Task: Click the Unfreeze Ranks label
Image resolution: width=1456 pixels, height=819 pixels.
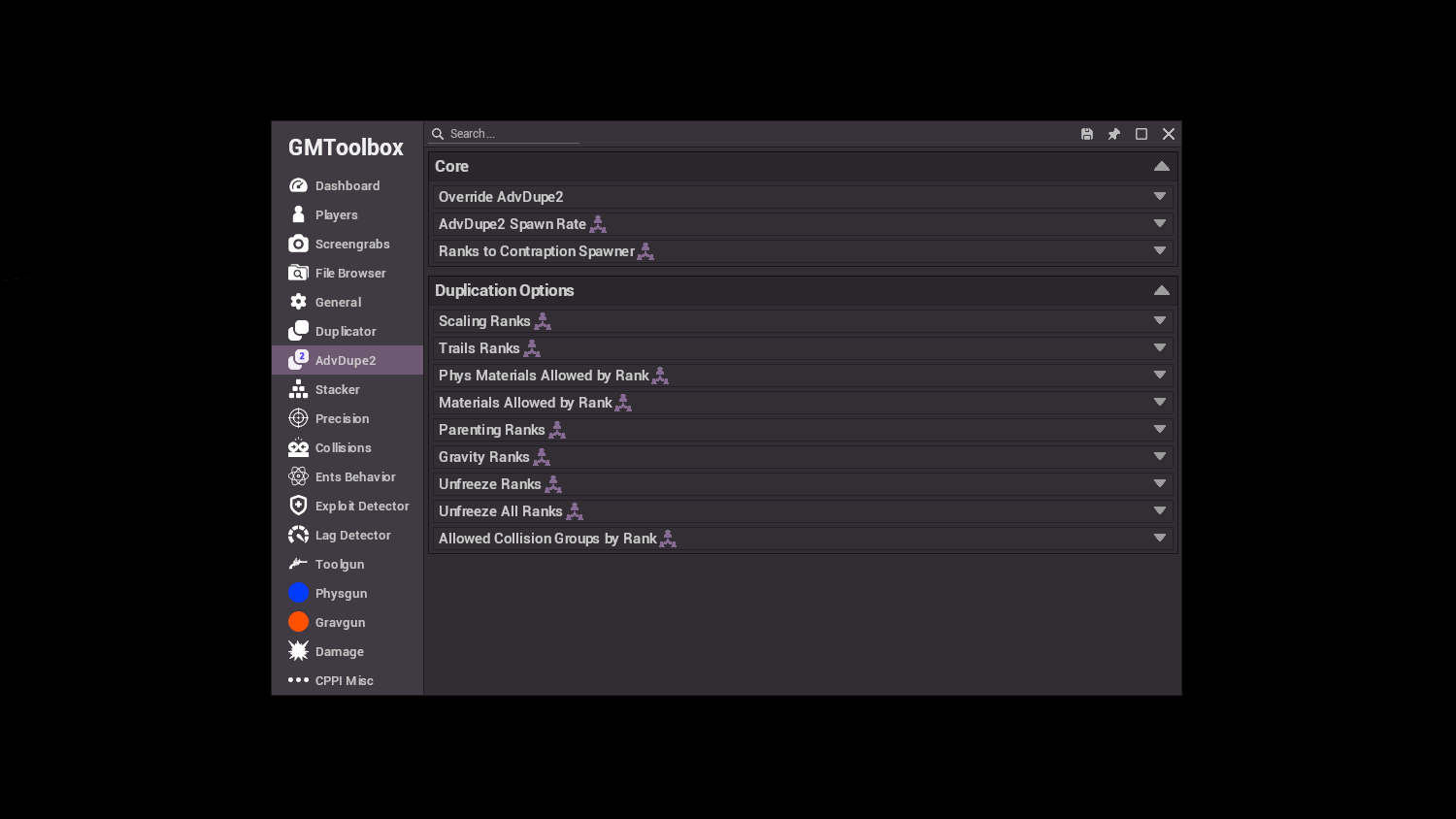Action: (490, 484)
